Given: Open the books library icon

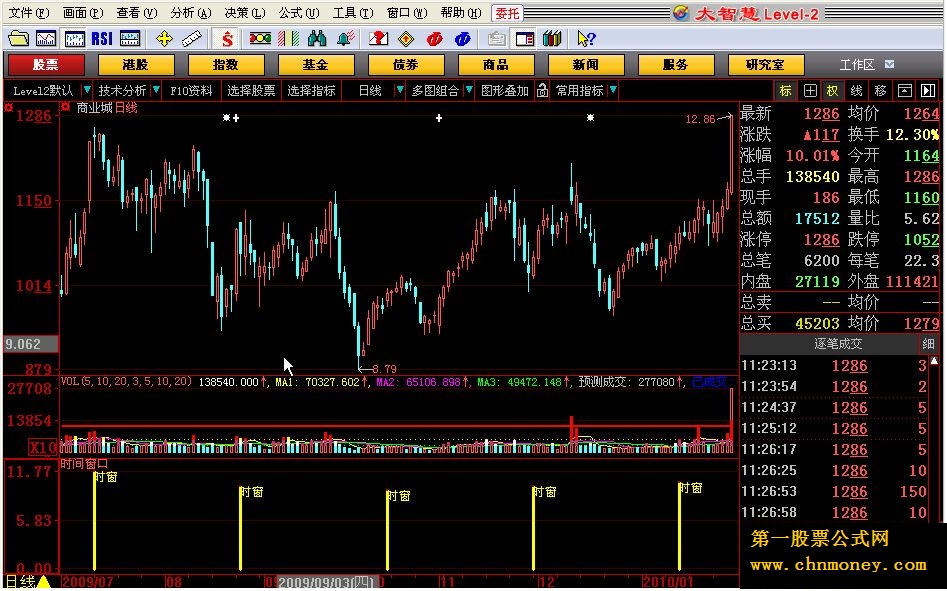Looking at the screenshot, I should tap(552, 39).
